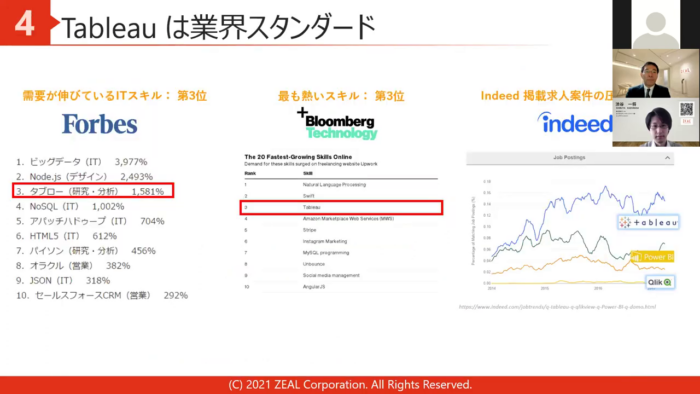Image resolution: width=700 pixels, height=394 pixels.
Task: Click the man in suit video thumbnail
Action: [x=656, y=74]
